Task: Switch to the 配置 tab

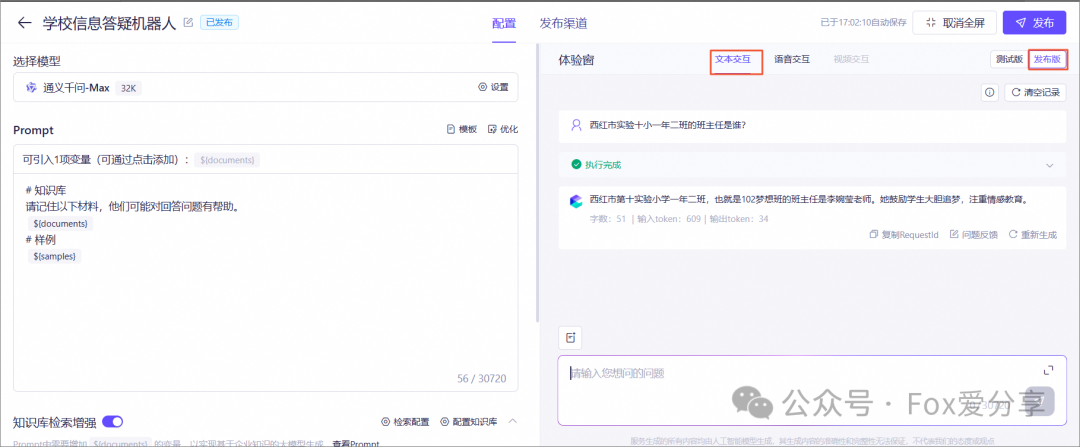Action: (x=503, y=23)
